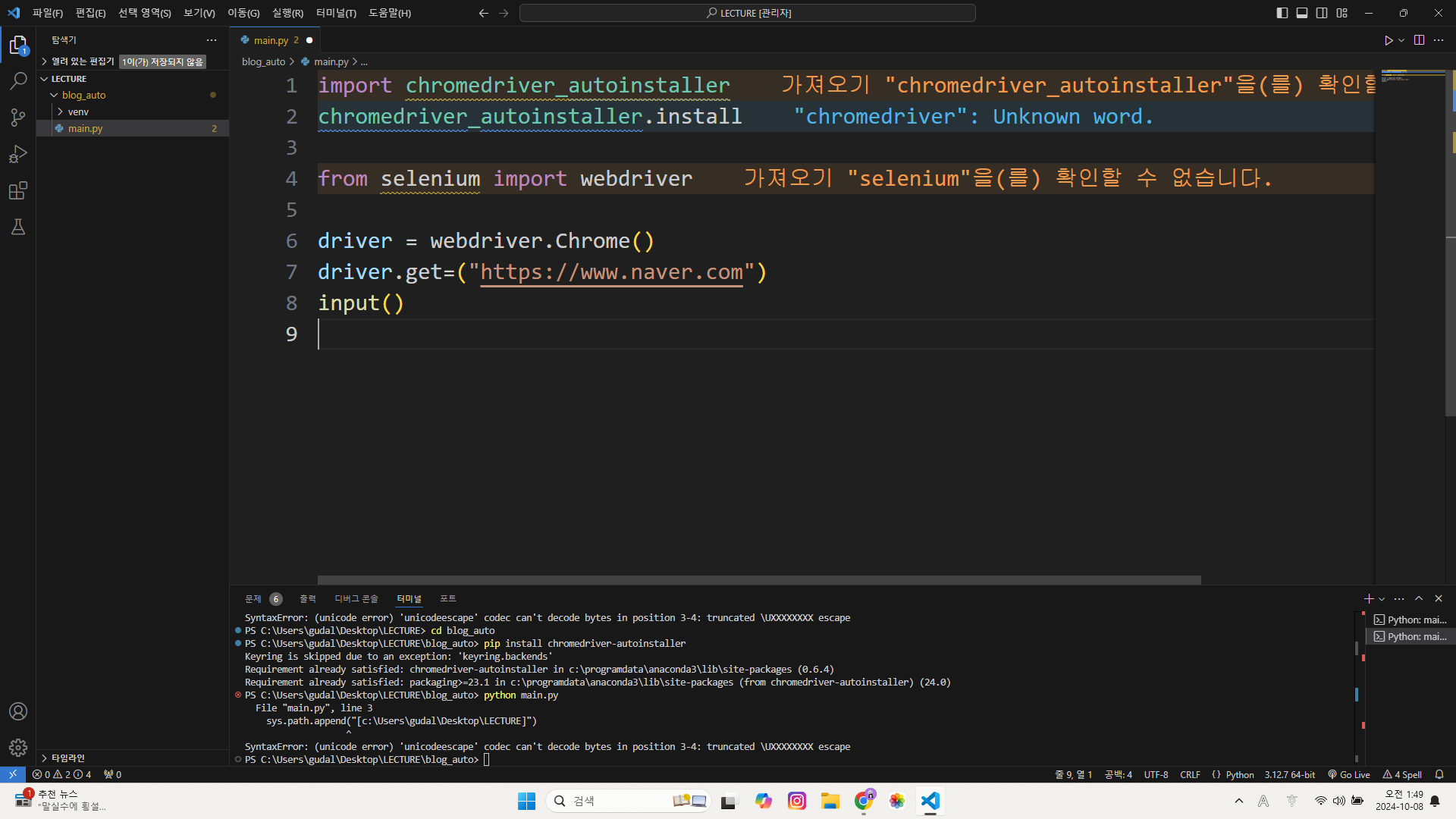
Task: Open 파일(F) menu
Action: [x=48, y=13]
